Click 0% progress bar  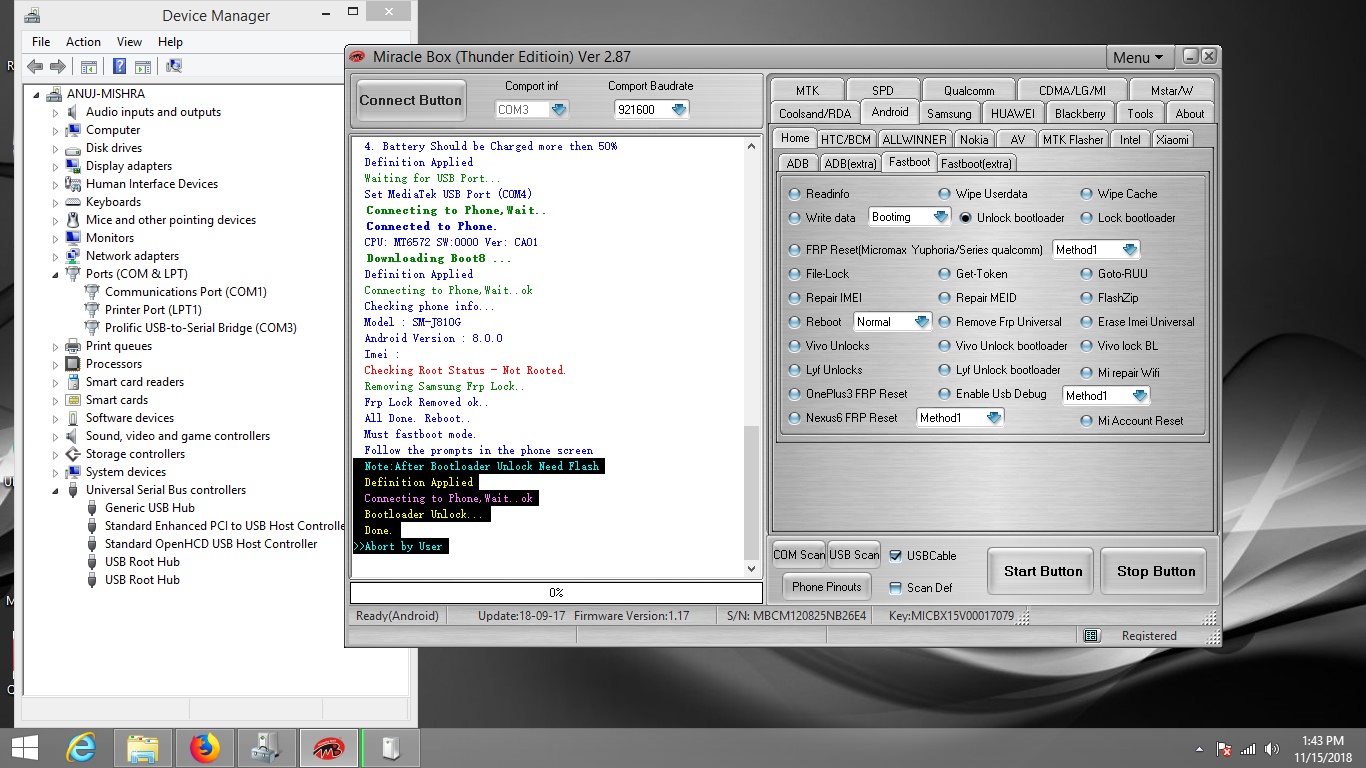(556, 593)
